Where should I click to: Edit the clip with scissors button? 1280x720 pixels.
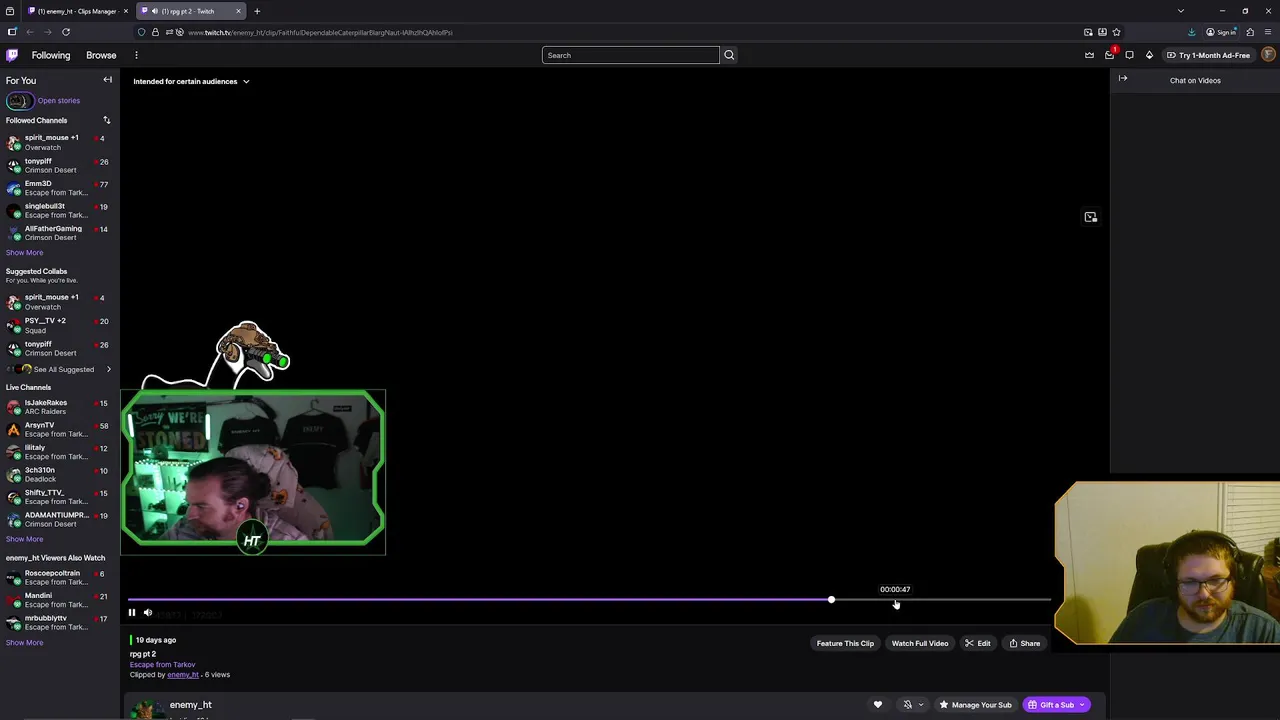click(977, 643)
